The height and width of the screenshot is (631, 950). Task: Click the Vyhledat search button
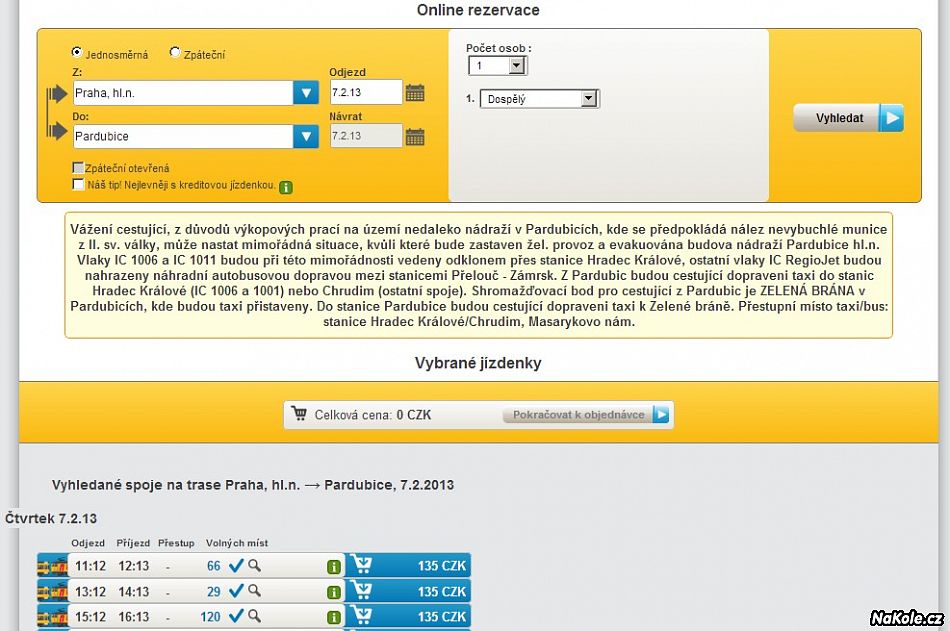[848, 118]
